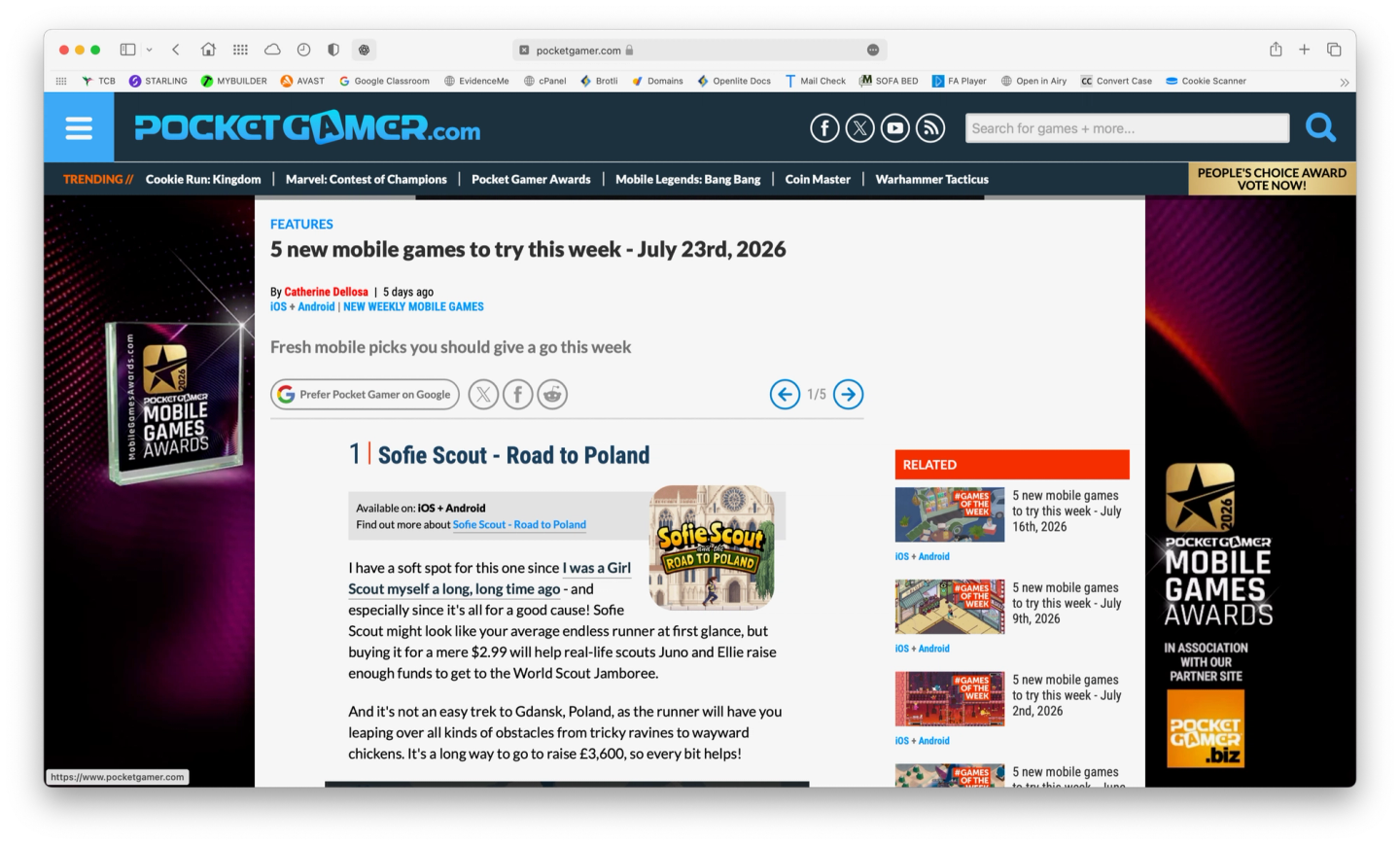Open Safari share icon
This screenshot has height=845, width=1400.
1276,50
